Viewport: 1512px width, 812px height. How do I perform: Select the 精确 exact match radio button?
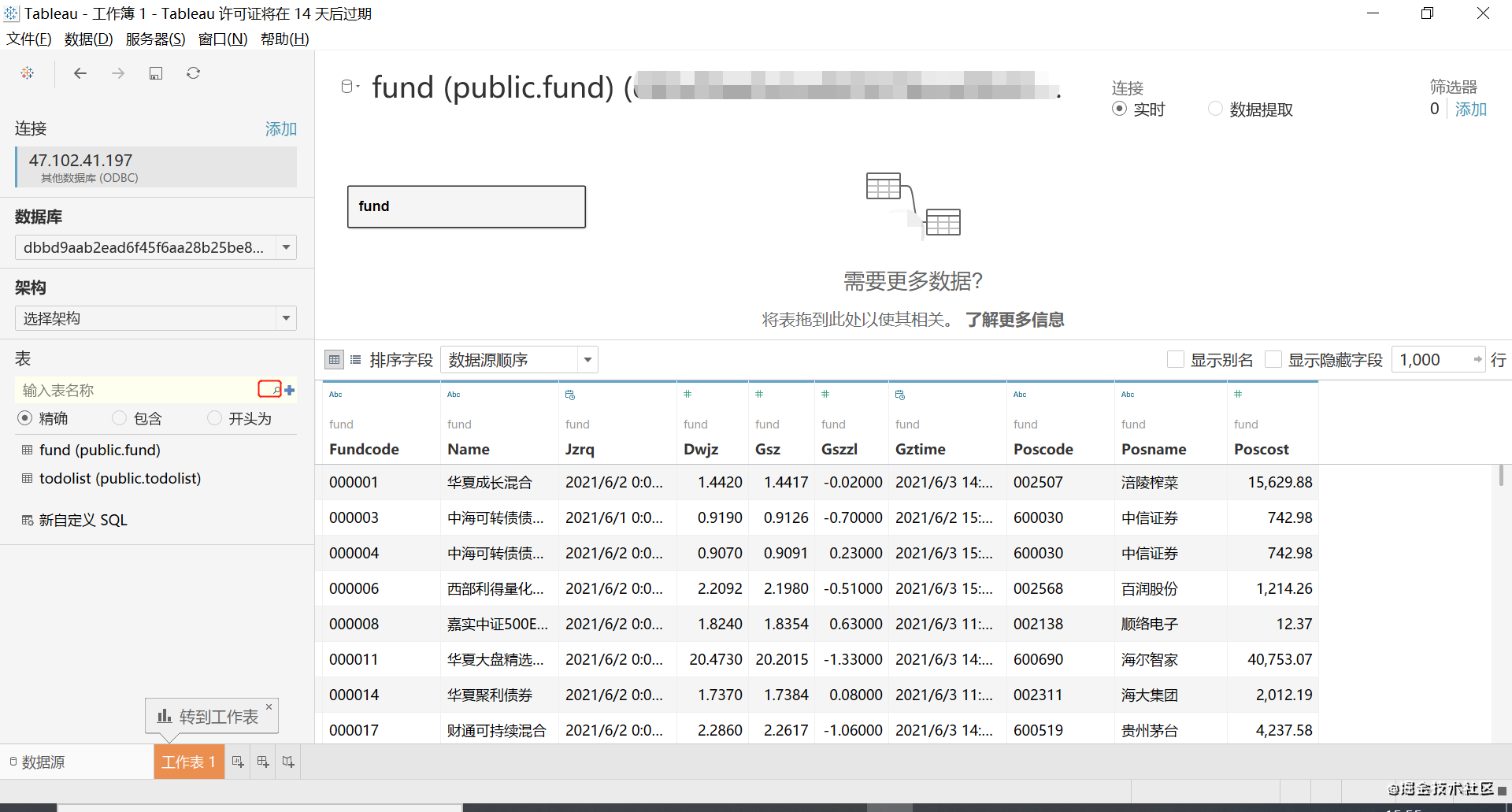24,418
